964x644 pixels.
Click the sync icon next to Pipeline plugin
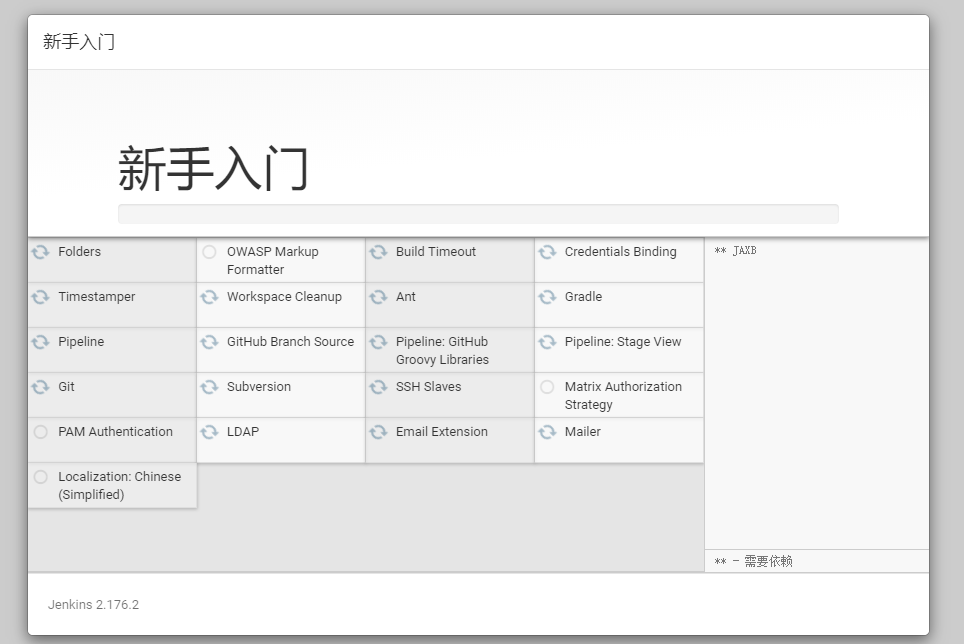click(41, 342)
